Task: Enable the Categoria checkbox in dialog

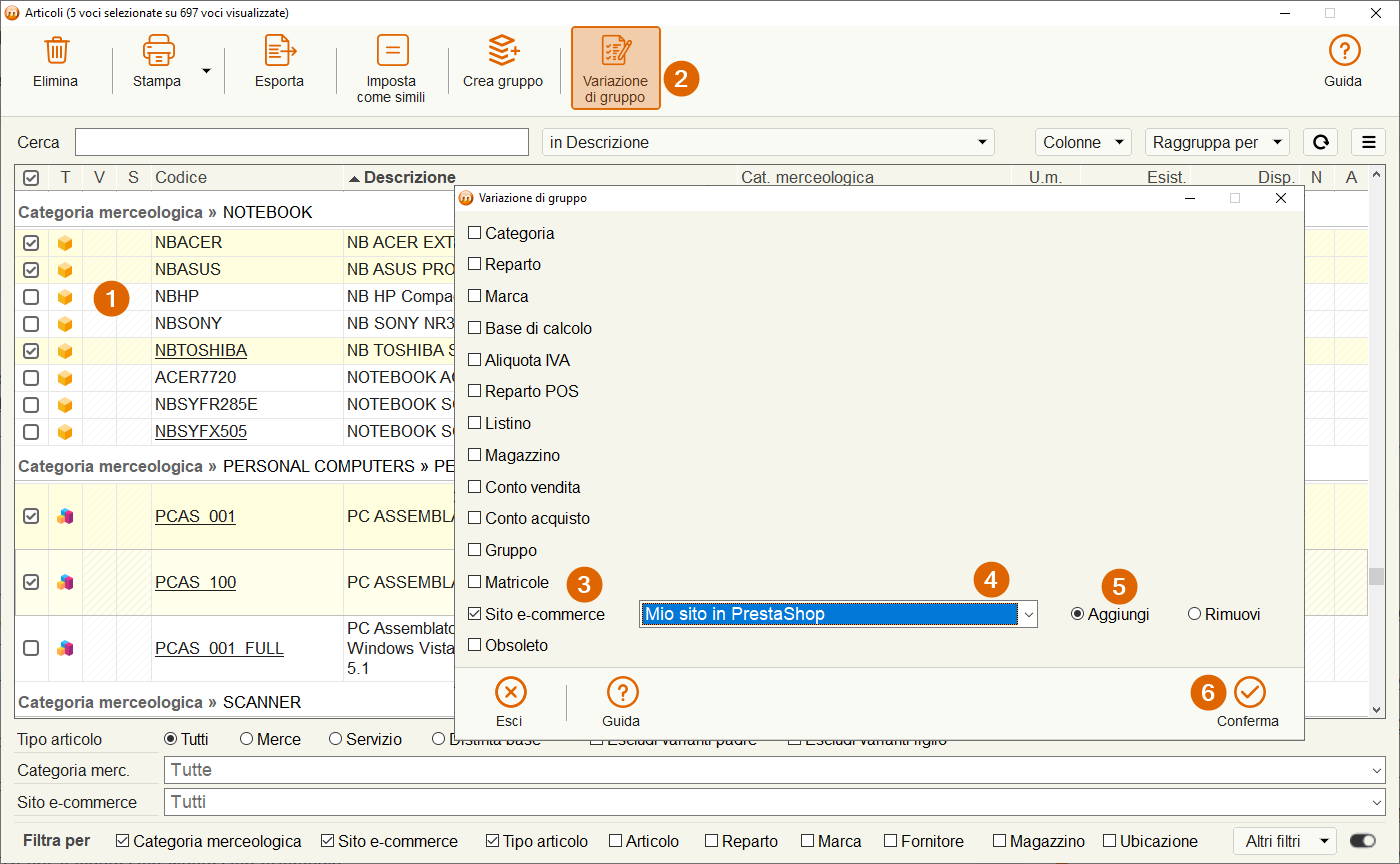Action: click(475, 233)
